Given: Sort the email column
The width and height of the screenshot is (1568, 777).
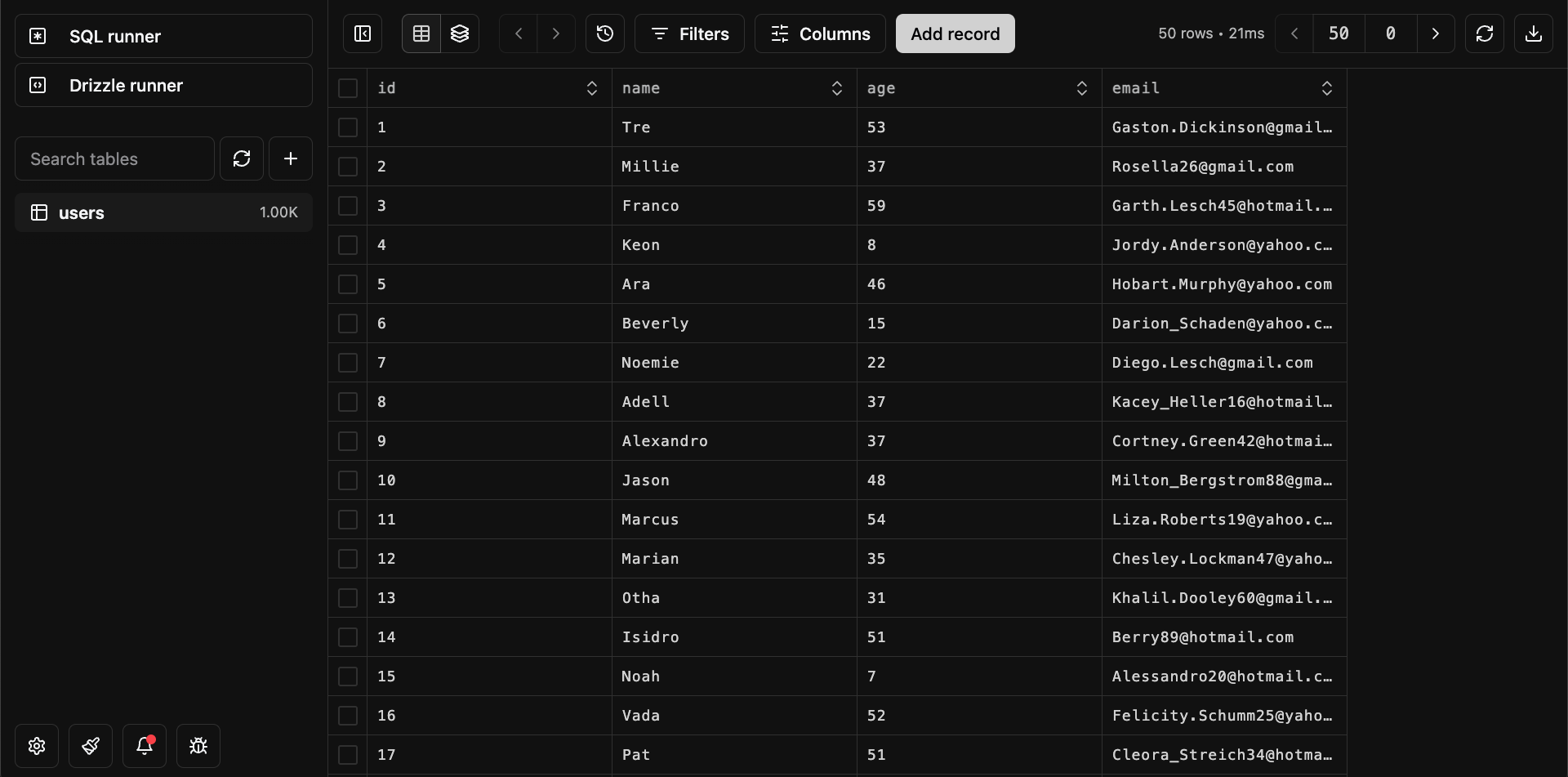Looking at the screenshot, I should point(1327,88).
